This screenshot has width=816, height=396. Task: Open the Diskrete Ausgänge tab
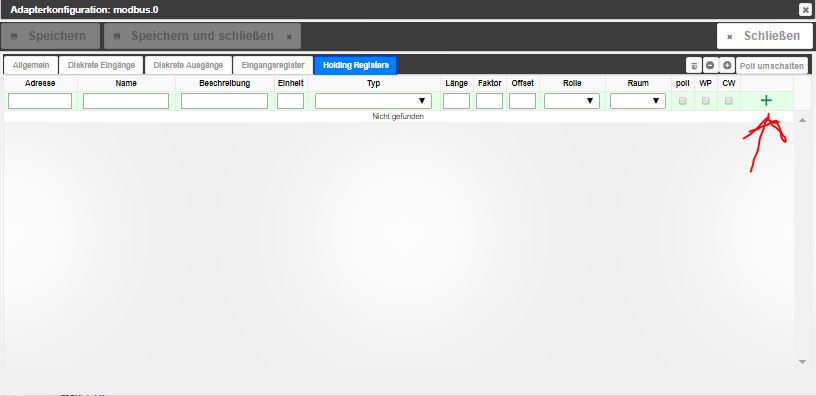coord(188,66)
